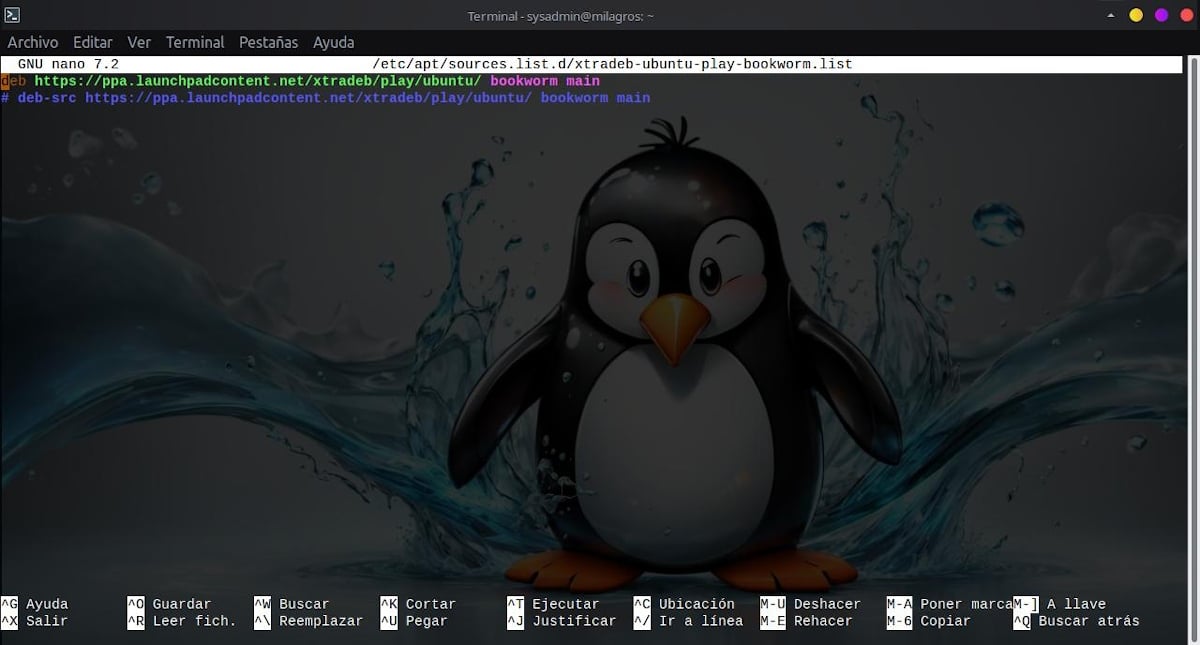Open the Archivo menu
The height and width of the screenshot is (645, 1200).
33,42
